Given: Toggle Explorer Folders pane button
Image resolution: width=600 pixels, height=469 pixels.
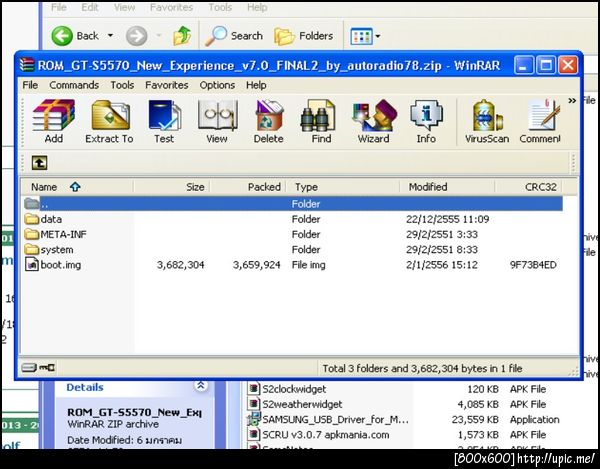Looking at the screenshot, I should pyautogui.click(x=303, y=36).
